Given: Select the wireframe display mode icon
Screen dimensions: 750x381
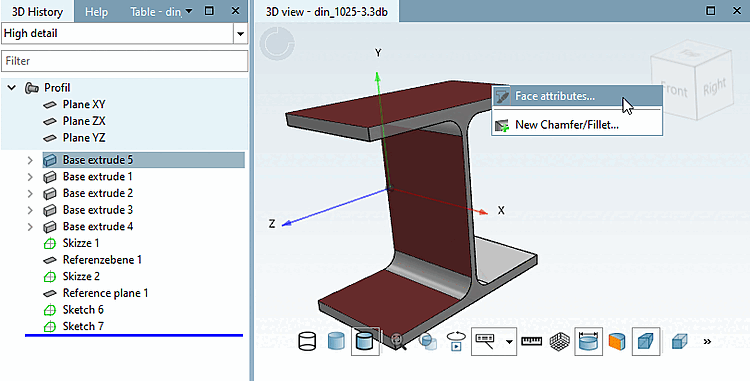Looking at the screenshot, I should [x=307, y=341].
